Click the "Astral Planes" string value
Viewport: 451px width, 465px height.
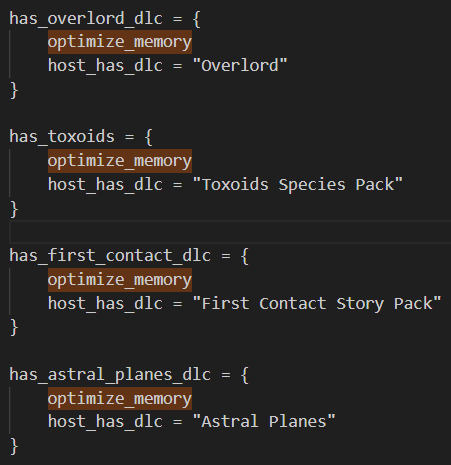[264, 421]
